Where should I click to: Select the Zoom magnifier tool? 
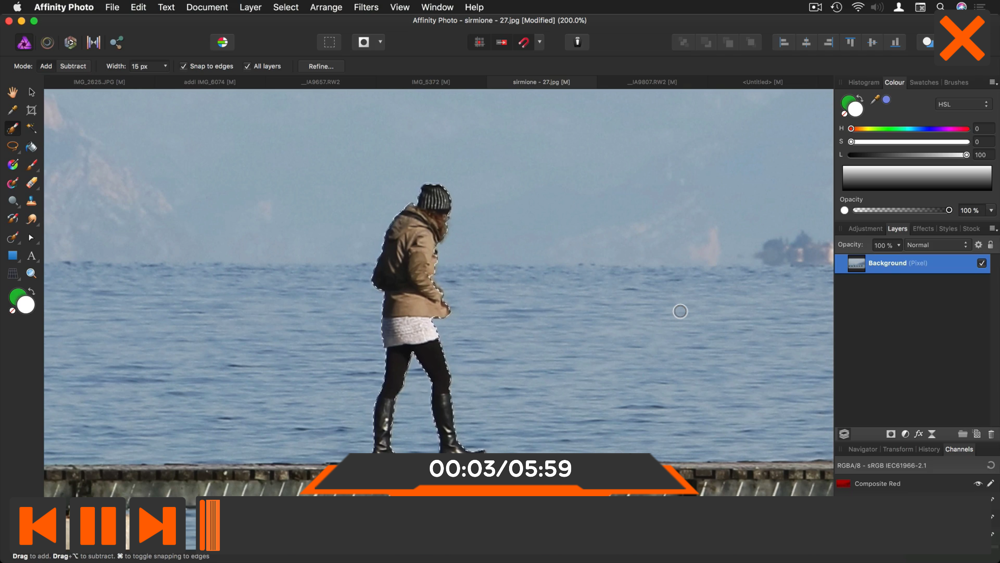click(x=31, y=274)
